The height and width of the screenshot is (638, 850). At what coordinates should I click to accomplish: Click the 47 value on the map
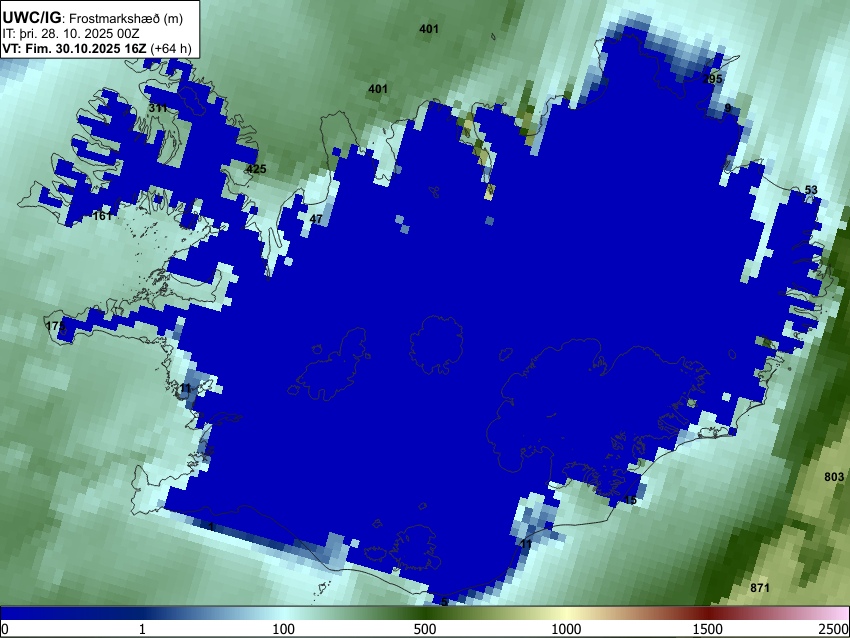tap(316, 219)
